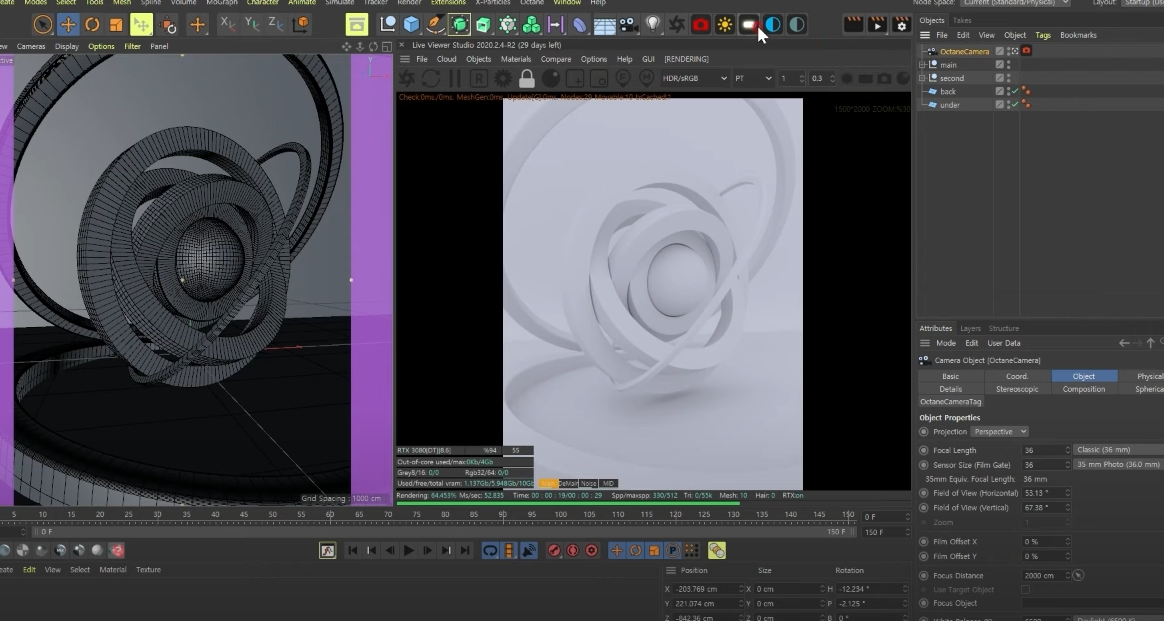The image size is (1164, 621).
Task: Click Attributes User Data menu
Action: point(1004,343)
